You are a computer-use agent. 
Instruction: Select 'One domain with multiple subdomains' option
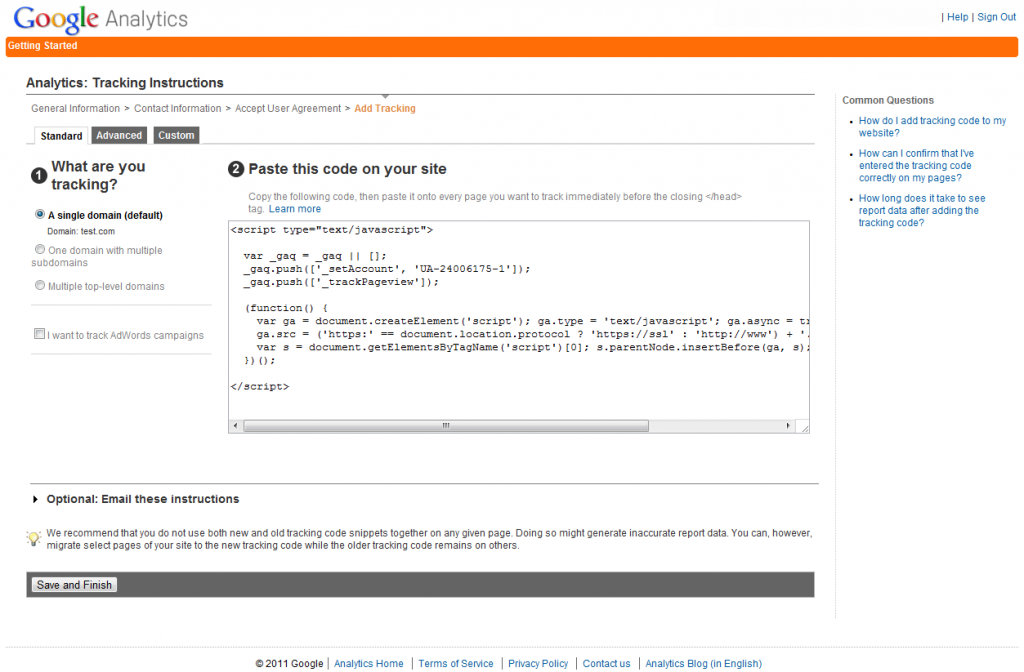click(40, 249)
